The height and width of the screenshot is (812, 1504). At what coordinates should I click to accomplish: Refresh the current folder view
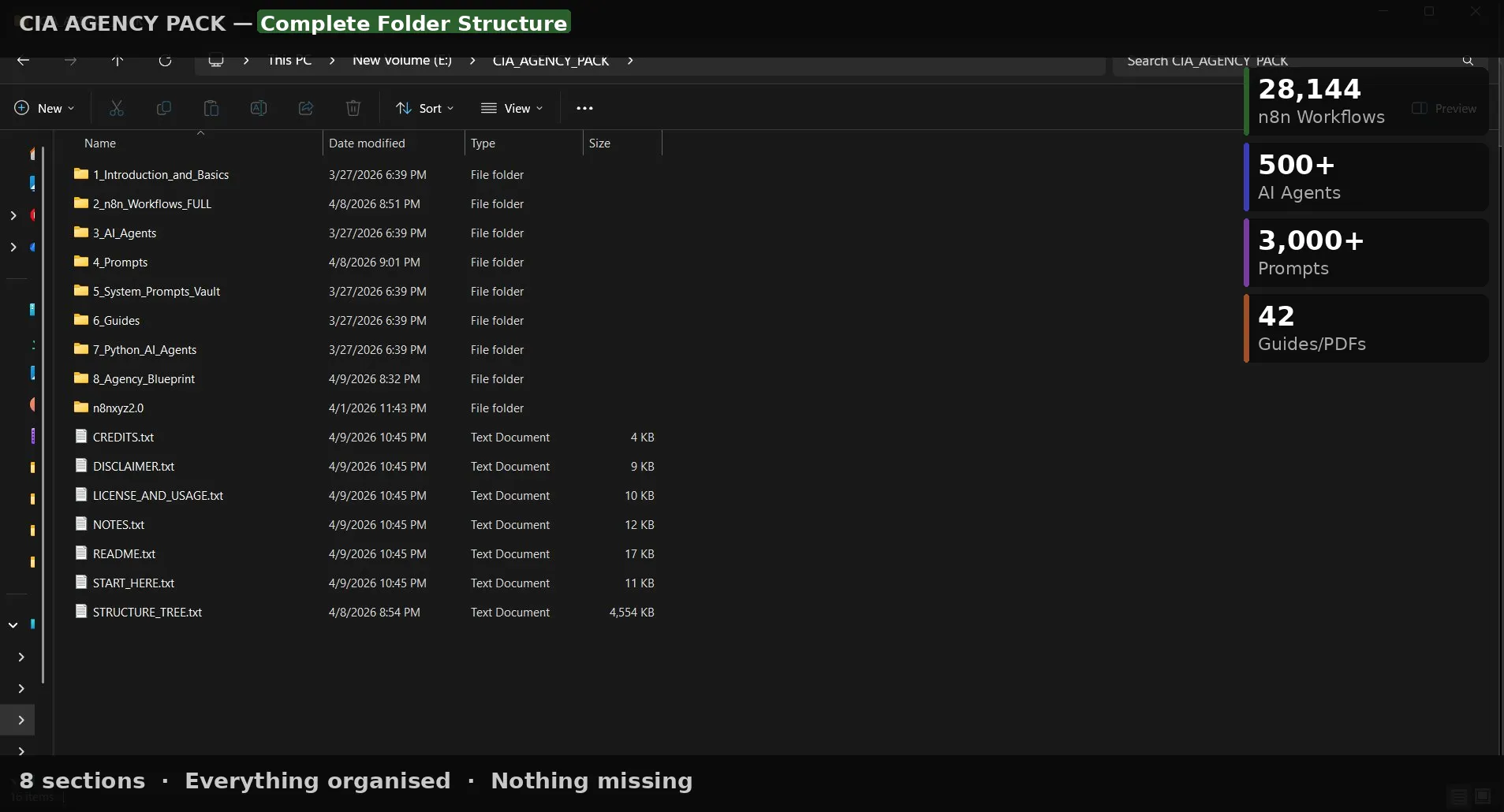point(165,61)
